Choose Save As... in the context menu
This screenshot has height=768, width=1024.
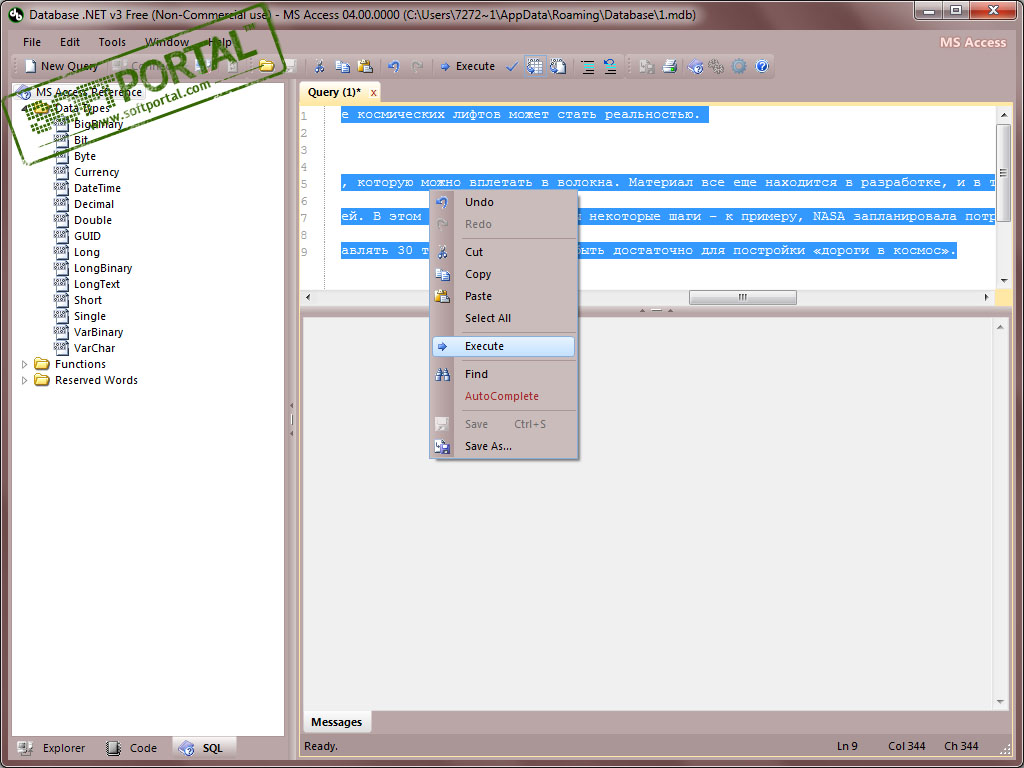[504, 447]
